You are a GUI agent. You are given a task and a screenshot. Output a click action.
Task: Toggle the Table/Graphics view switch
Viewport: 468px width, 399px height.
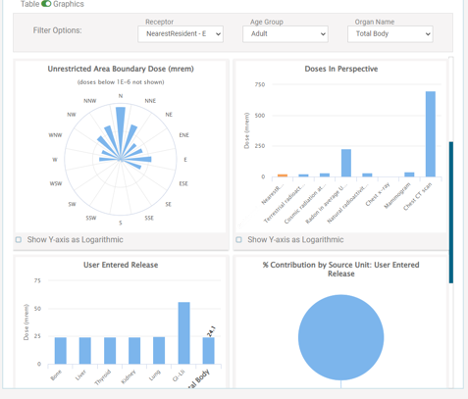click(46, 4)
